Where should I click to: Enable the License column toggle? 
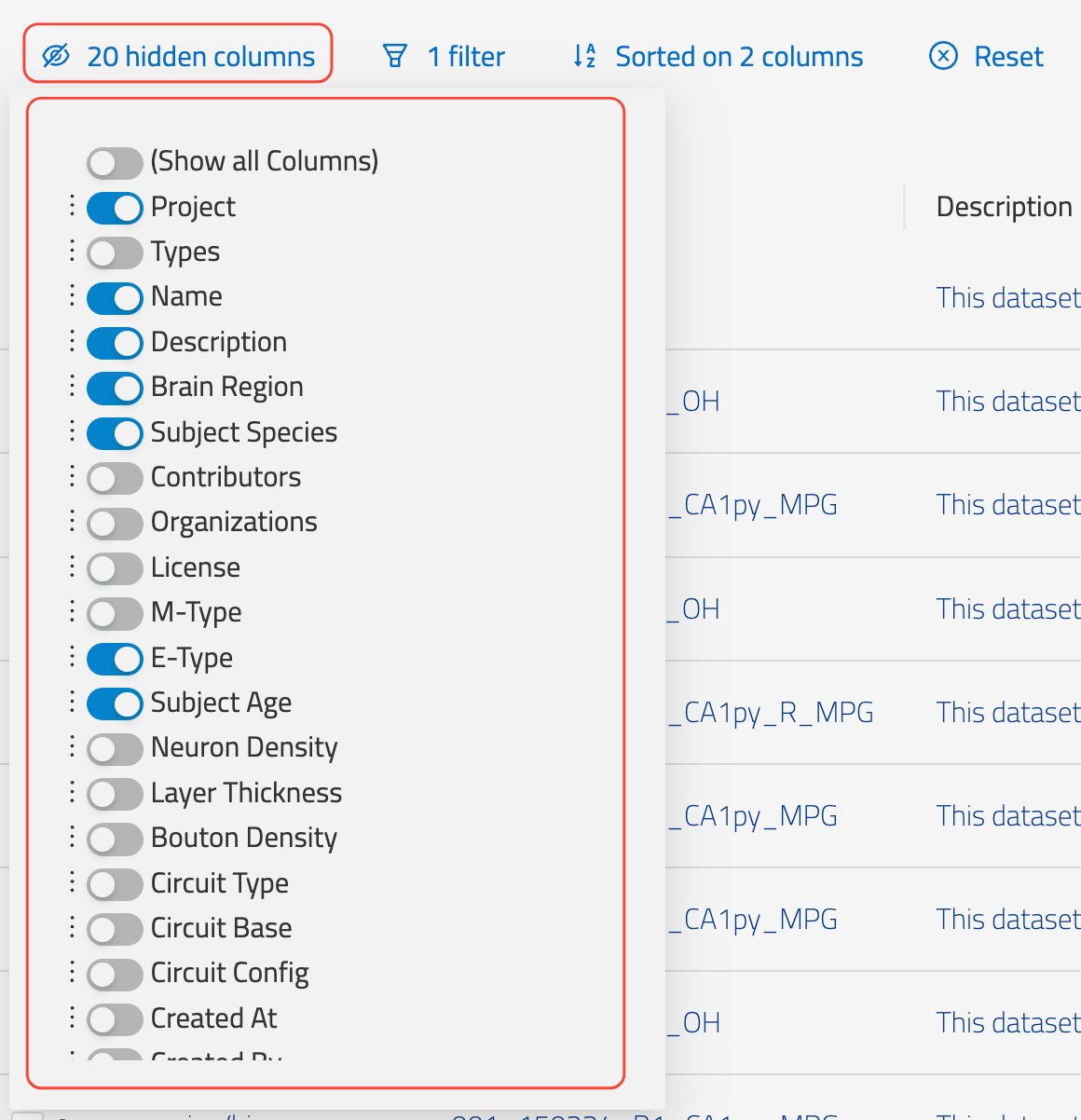point(115,568)
